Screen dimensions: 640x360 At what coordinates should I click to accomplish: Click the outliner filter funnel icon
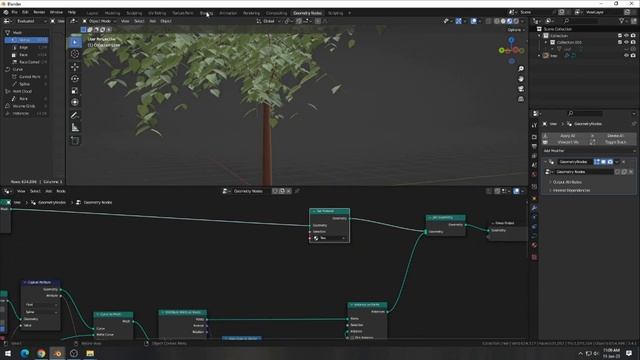point(622,21)
